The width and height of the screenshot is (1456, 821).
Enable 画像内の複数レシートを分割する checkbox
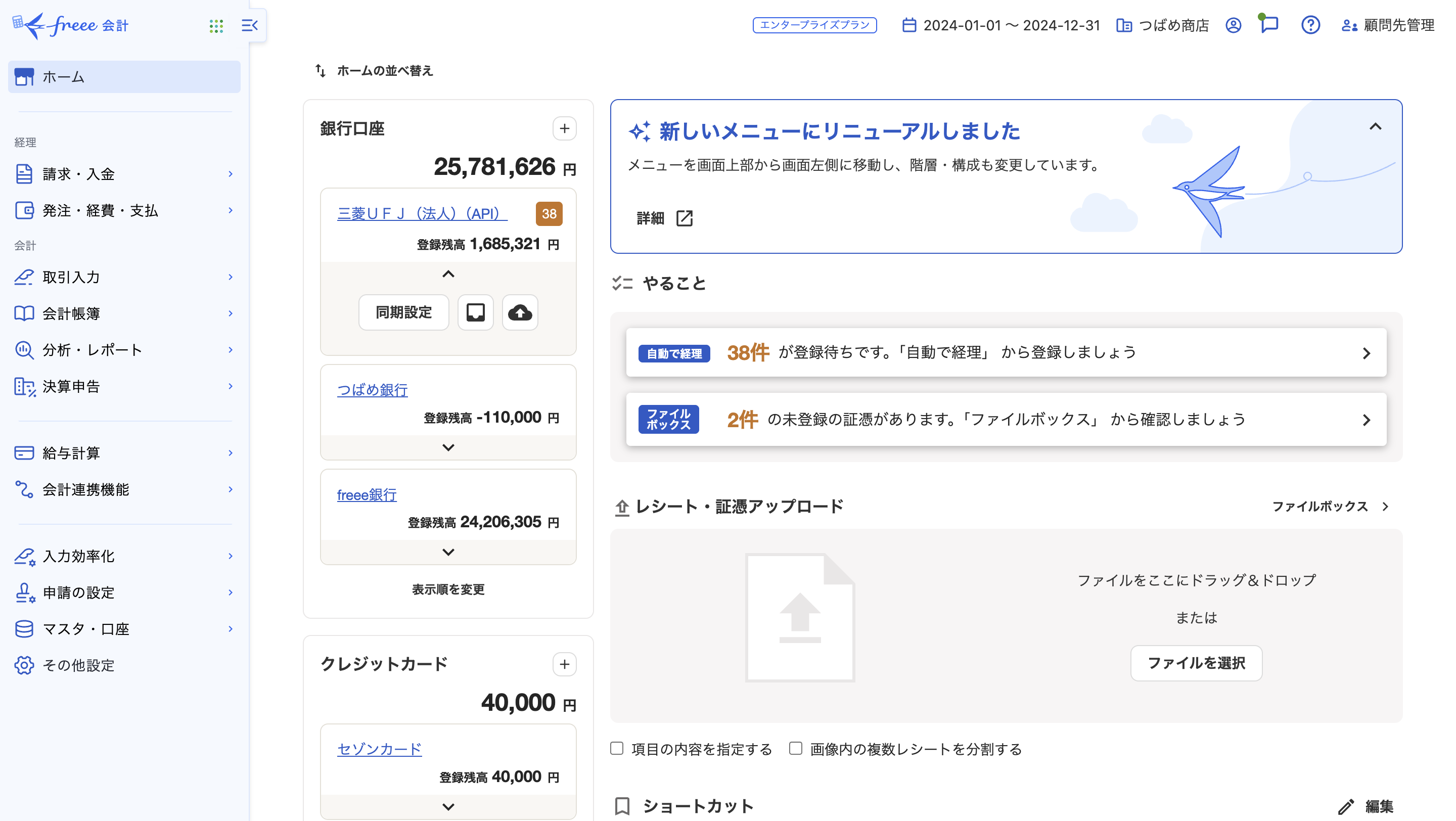pyautogui.click(x=795, y=749)
